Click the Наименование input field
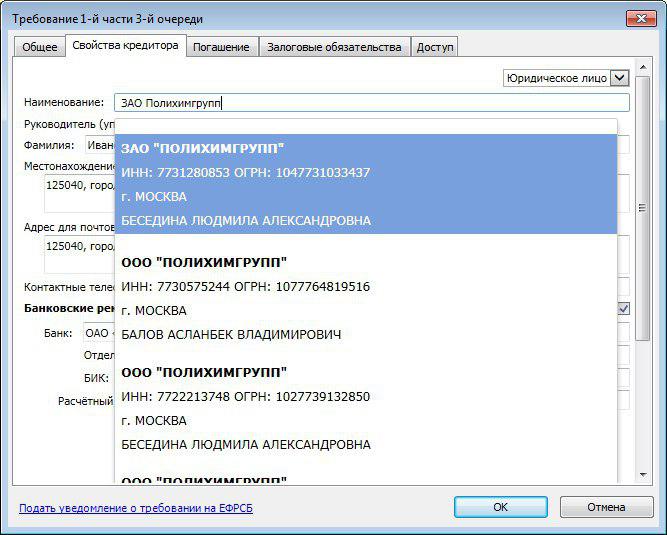 click(x=370, y=102)
